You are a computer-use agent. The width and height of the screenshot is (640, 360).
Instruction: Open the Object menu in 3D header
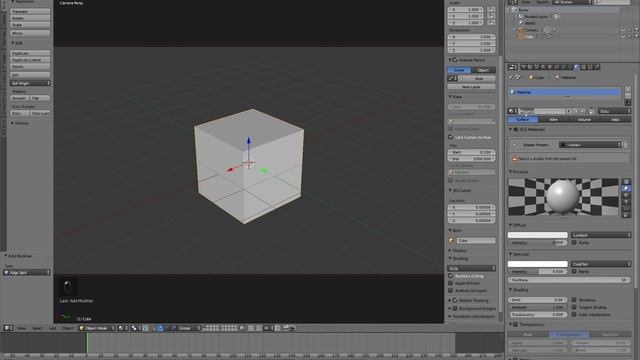[68, 328]
